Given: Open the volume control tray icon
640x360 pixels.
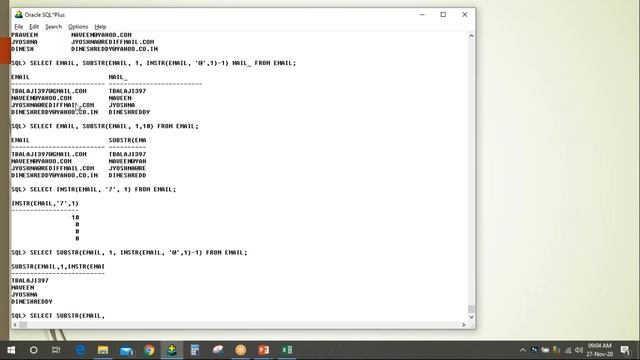Looking at the screenshot, I should click(579, 350).
